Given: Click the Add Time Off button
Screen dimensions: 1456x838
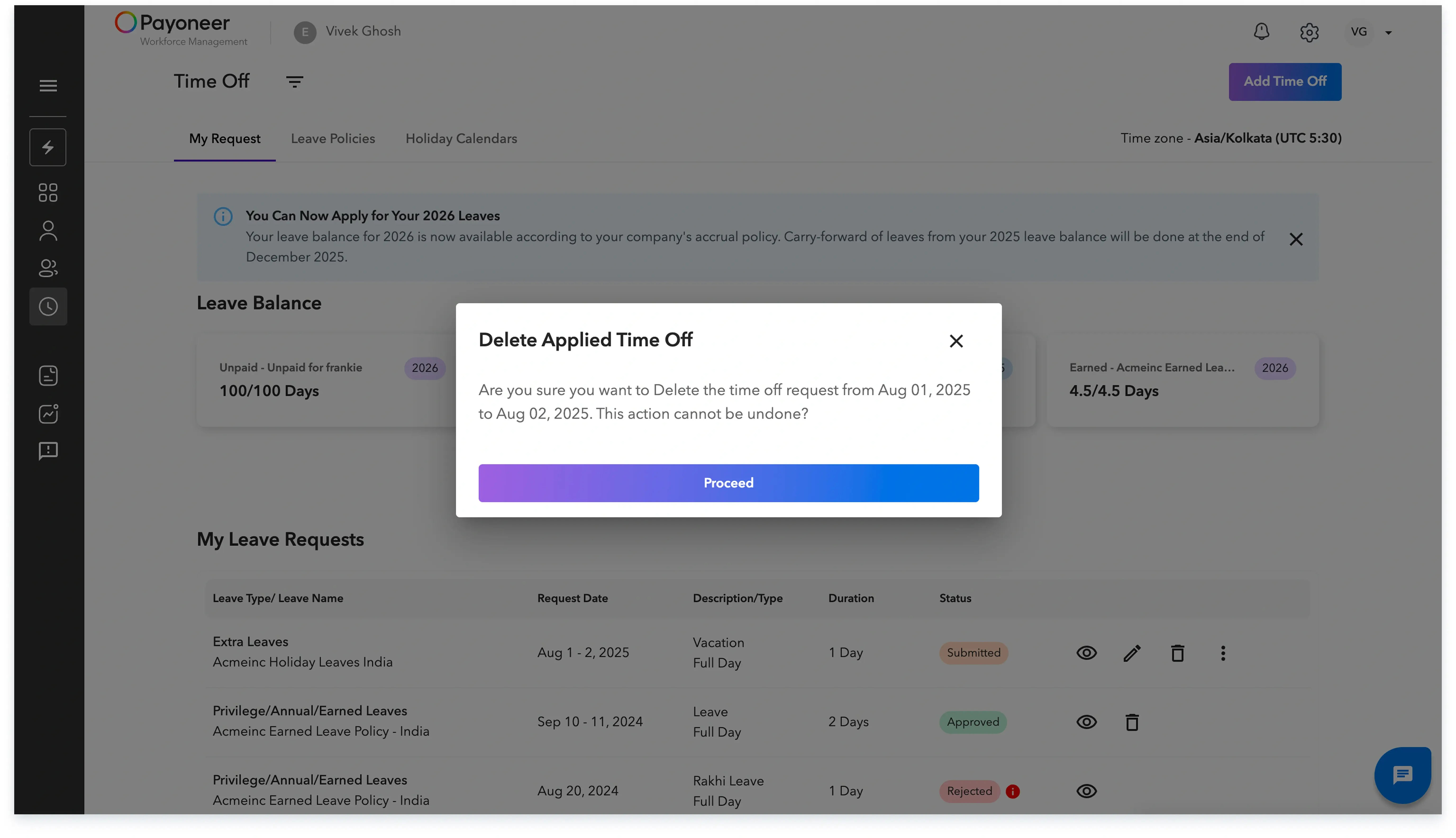Looking at the screenshot, I should pyautogui.click(x=1284, y=81).
